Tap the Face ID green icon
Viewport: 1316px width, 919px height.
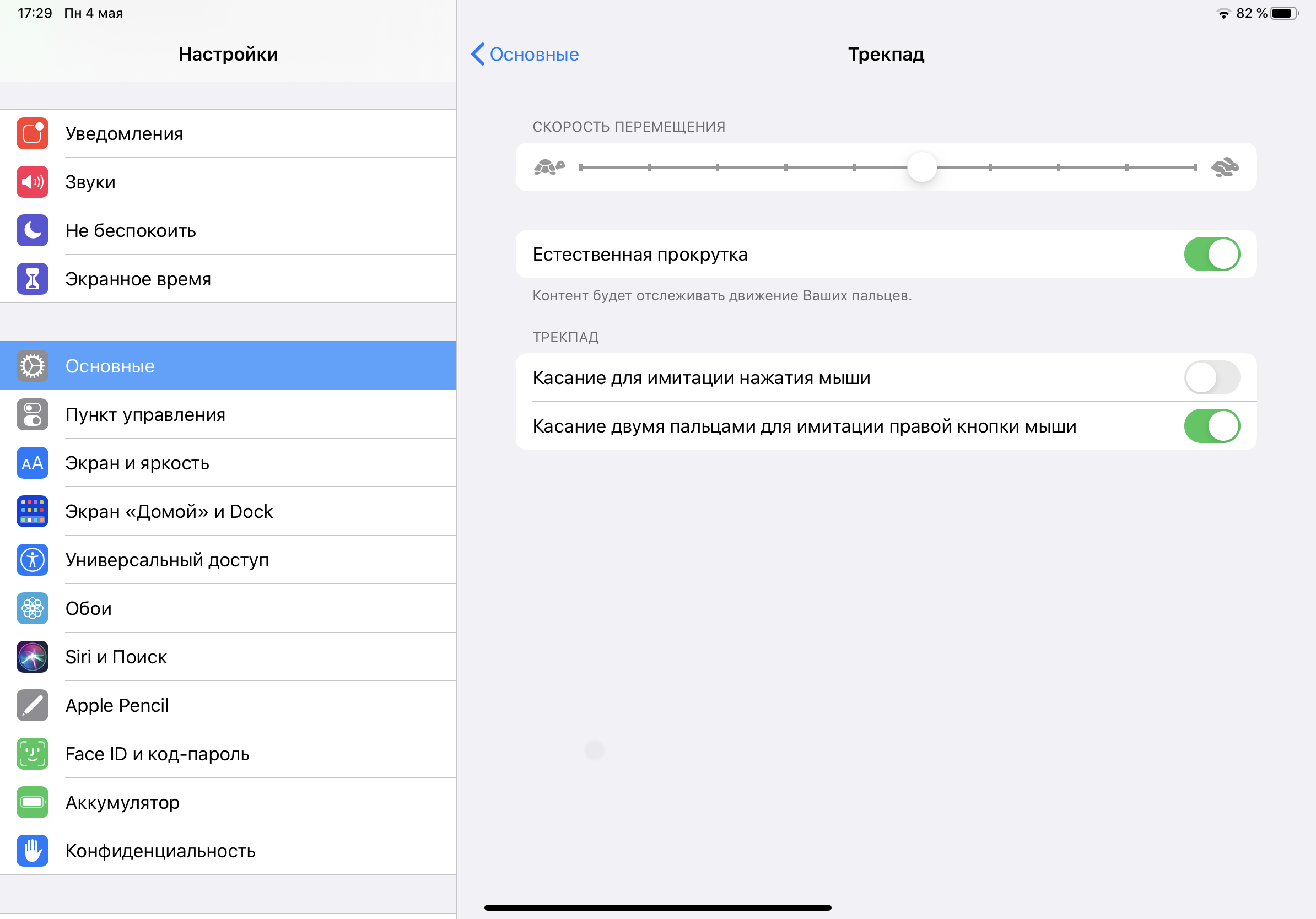tap(32, 753)
